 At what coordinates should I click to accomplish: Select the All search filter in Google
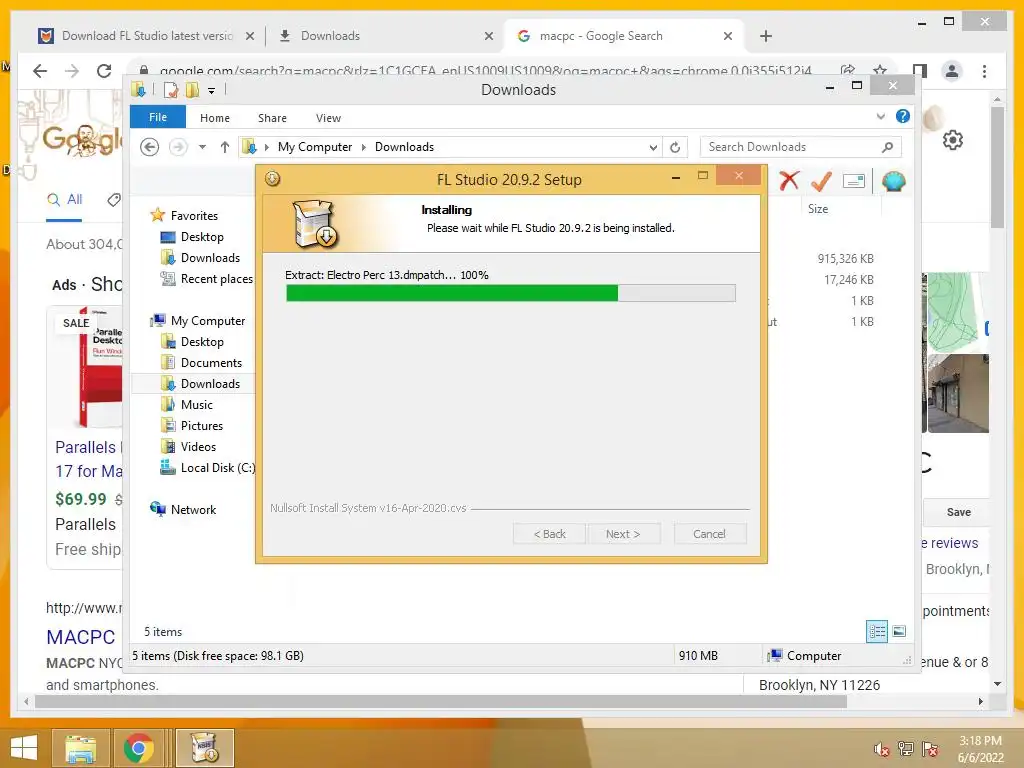(x=65, y=200)
